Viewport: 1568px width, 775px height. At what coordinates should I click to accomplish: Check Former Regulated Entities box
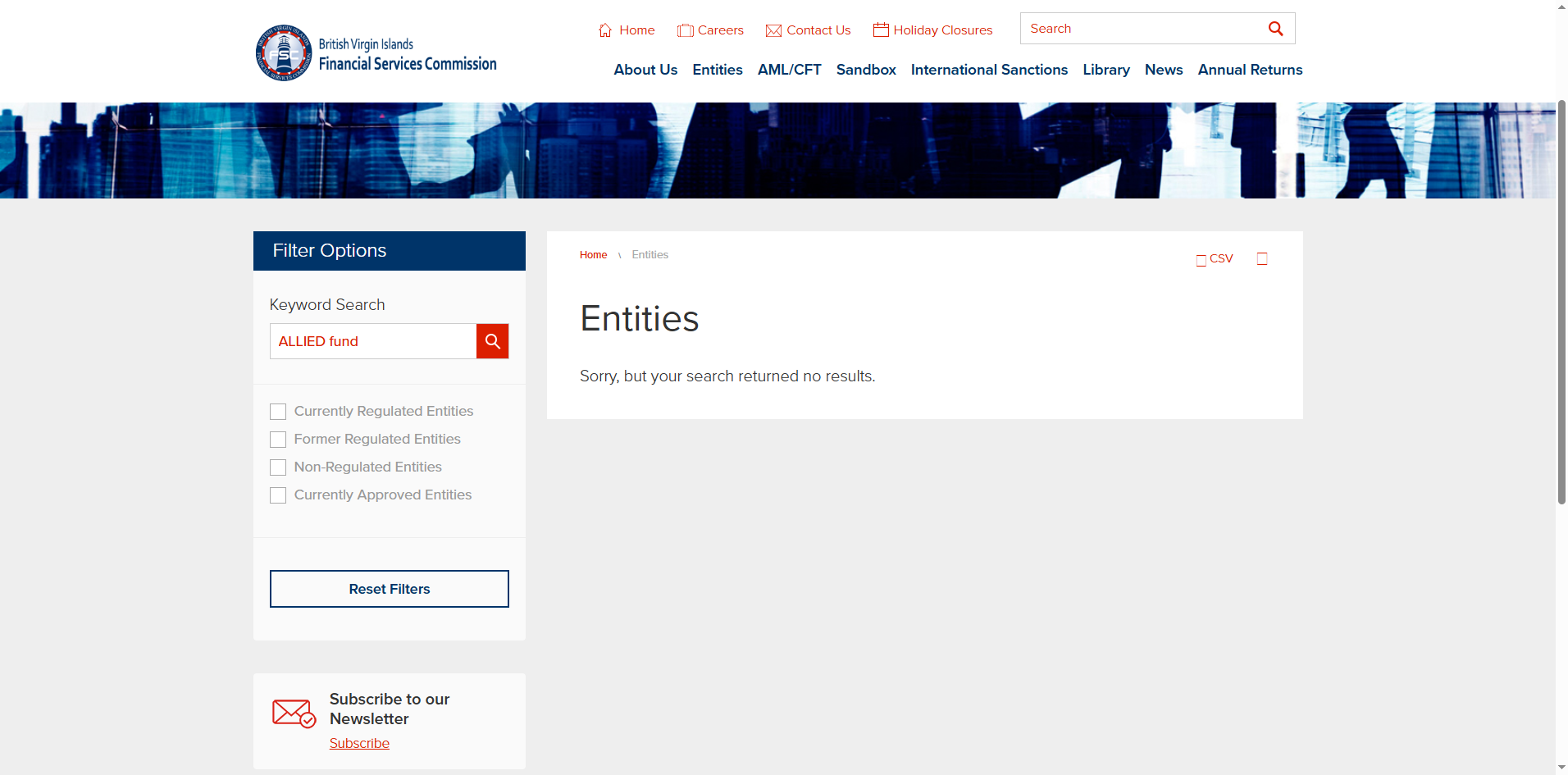[278, 440]
